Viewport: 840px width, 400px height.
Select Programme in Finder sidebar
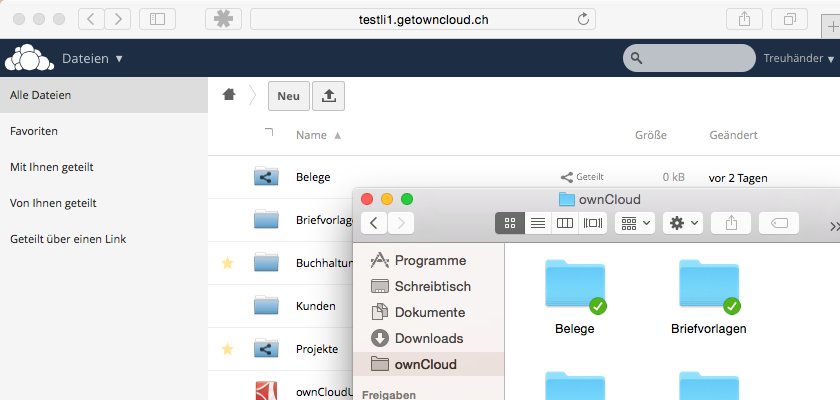(x=429, y=260)
